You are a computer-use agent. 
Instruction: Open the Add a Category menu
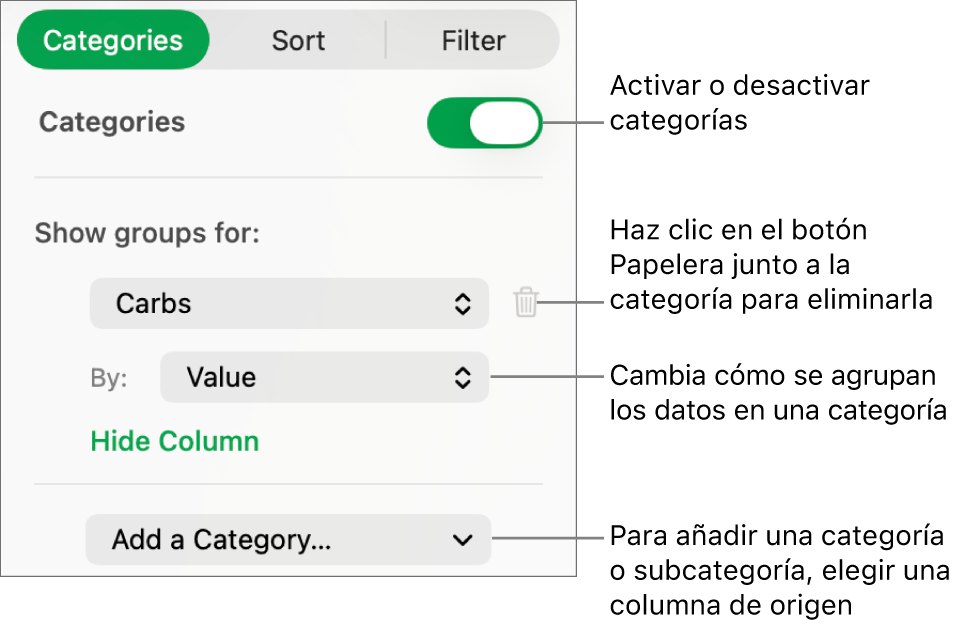pos(288,539)
